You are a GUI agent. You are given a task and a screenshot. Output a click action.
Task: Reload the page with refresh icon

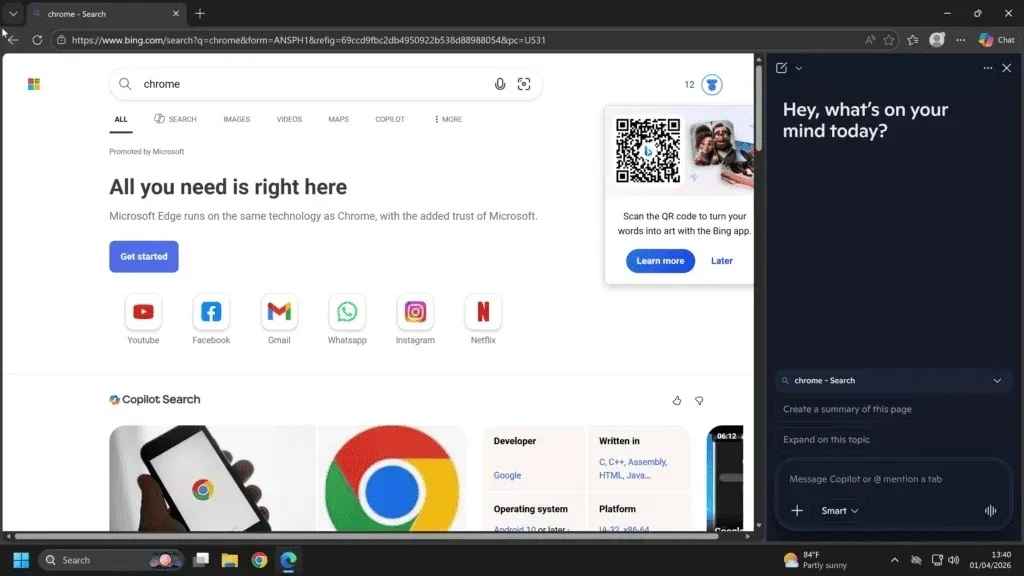37,40
